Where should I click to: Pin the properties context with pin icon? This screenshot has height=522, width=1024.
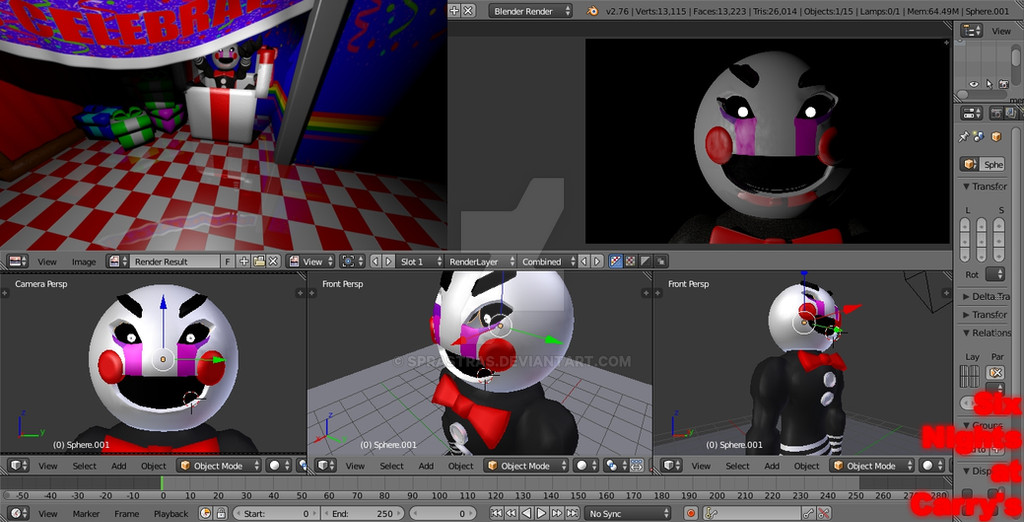(963, 137)
